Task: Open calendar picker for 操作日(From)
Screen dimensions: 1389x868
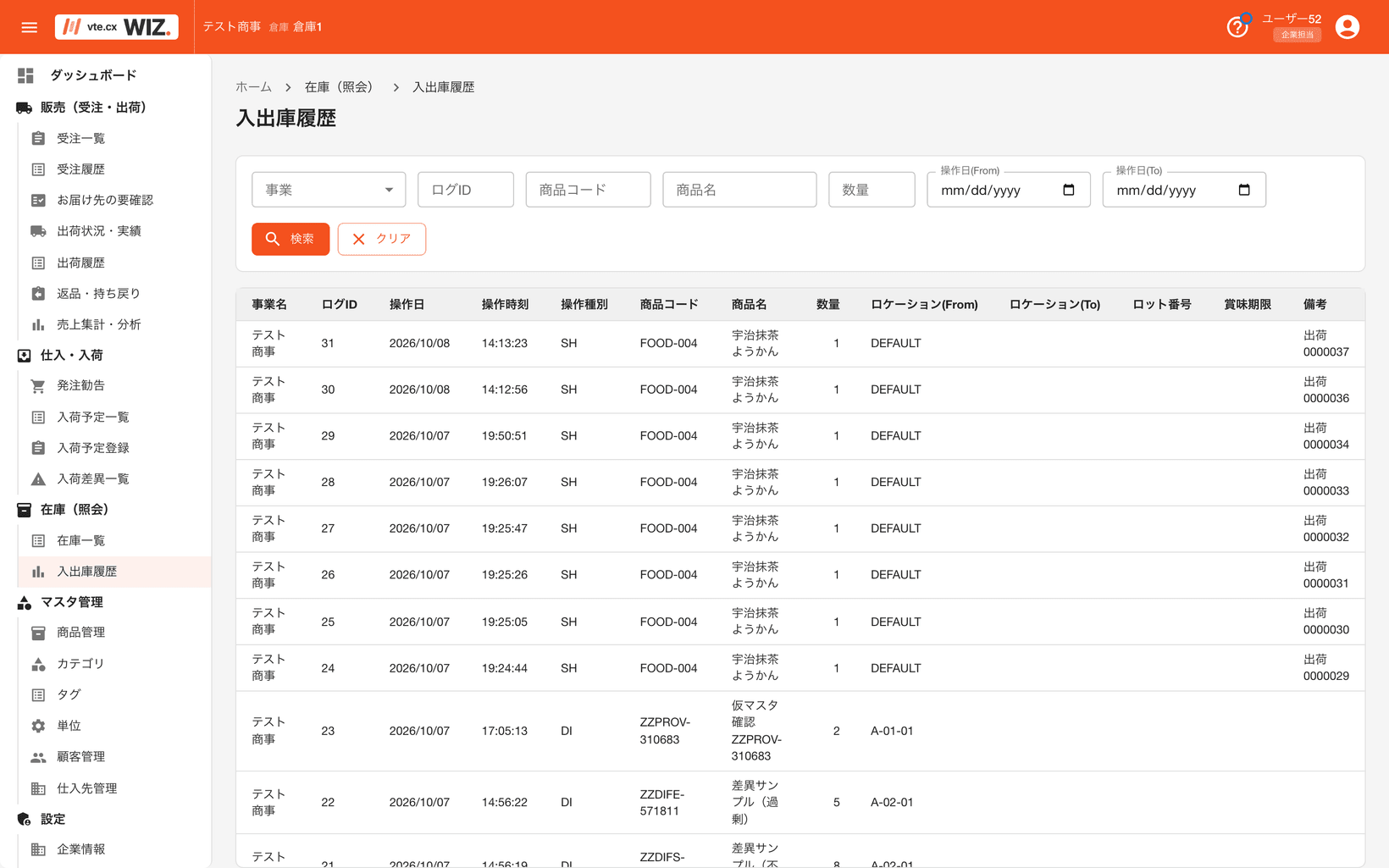Action: point(1069,190)
